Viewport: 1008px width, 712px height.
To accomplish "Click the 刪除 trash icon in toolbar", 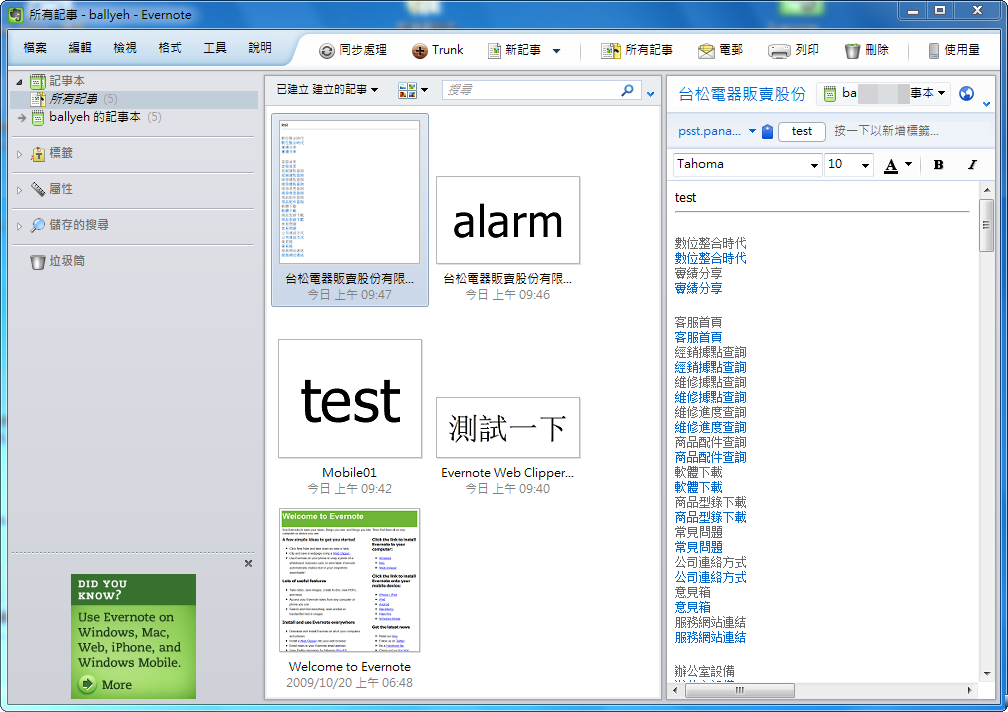I will click(852, 51).
